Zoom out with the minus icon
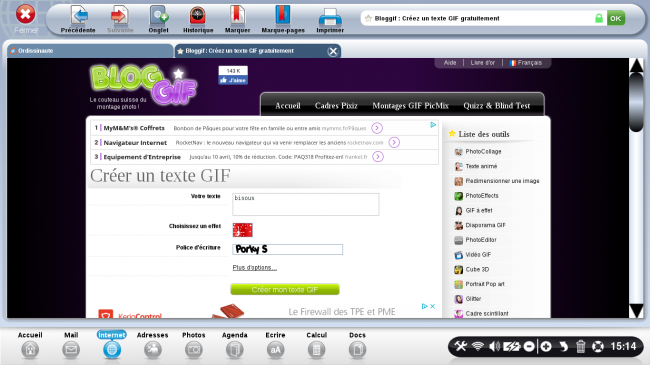 (x=529, y=346)
